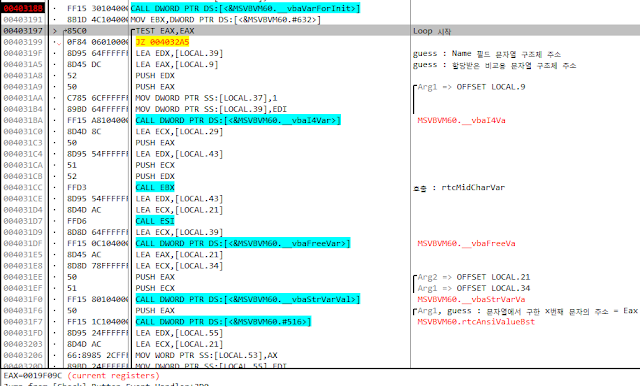Select the CALL __vbaFreeVar instruction
640x386 pixels.
coord(243,244)
